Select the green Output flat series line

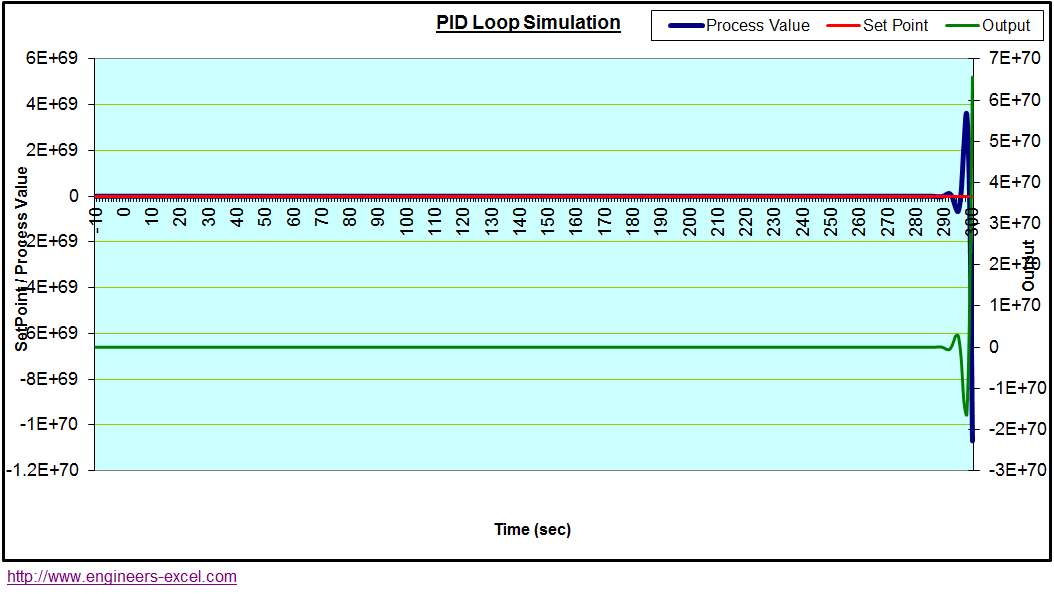[516, 347]
